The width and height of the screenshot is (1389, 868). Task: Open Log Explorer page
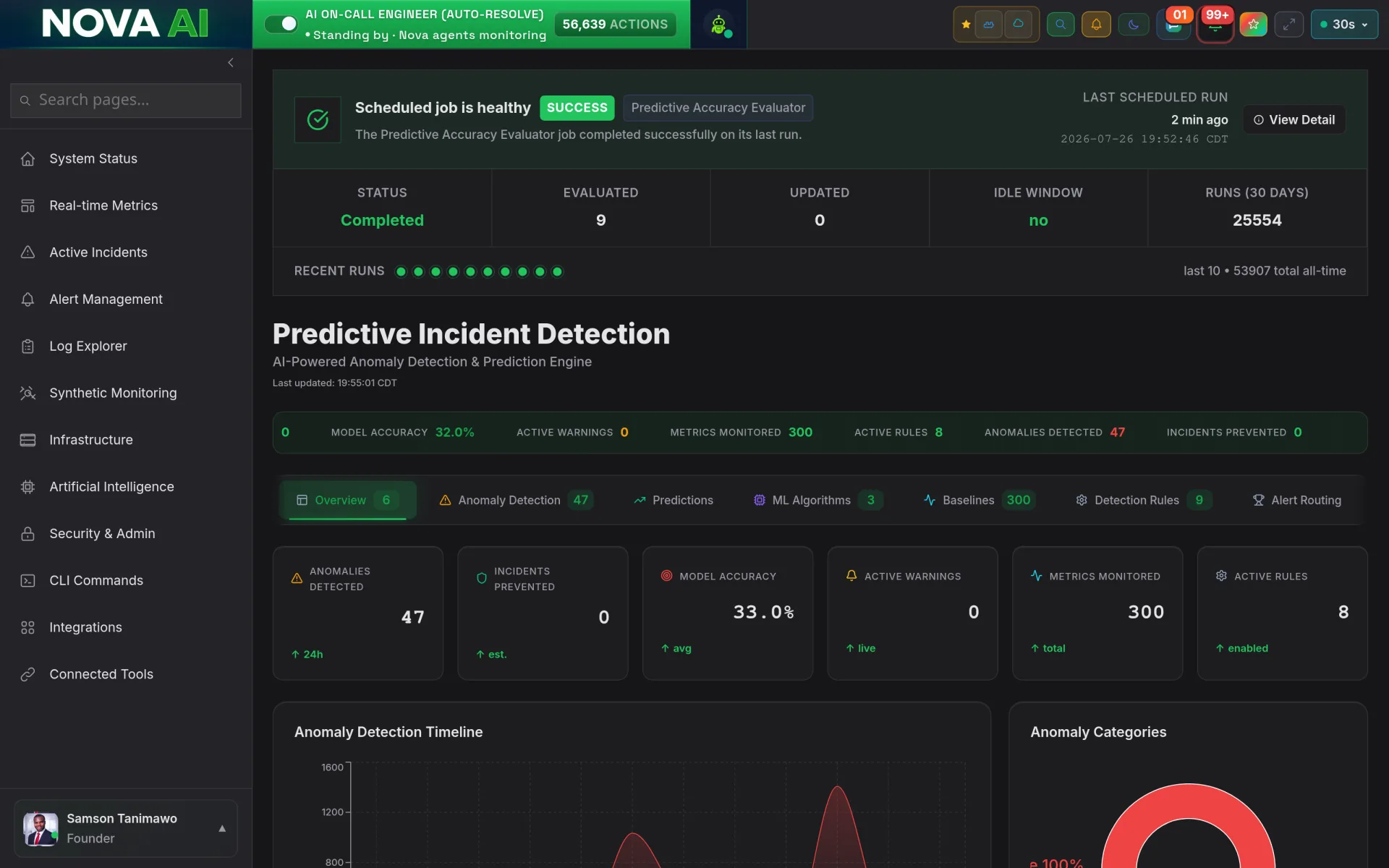126,346
